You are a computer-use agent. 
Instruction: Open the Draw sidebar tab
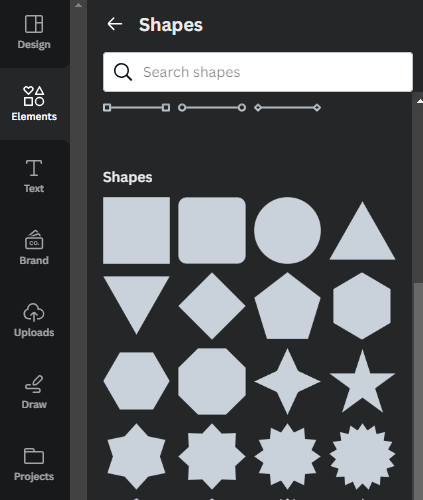pyautogui.click(x=34, y=392)
